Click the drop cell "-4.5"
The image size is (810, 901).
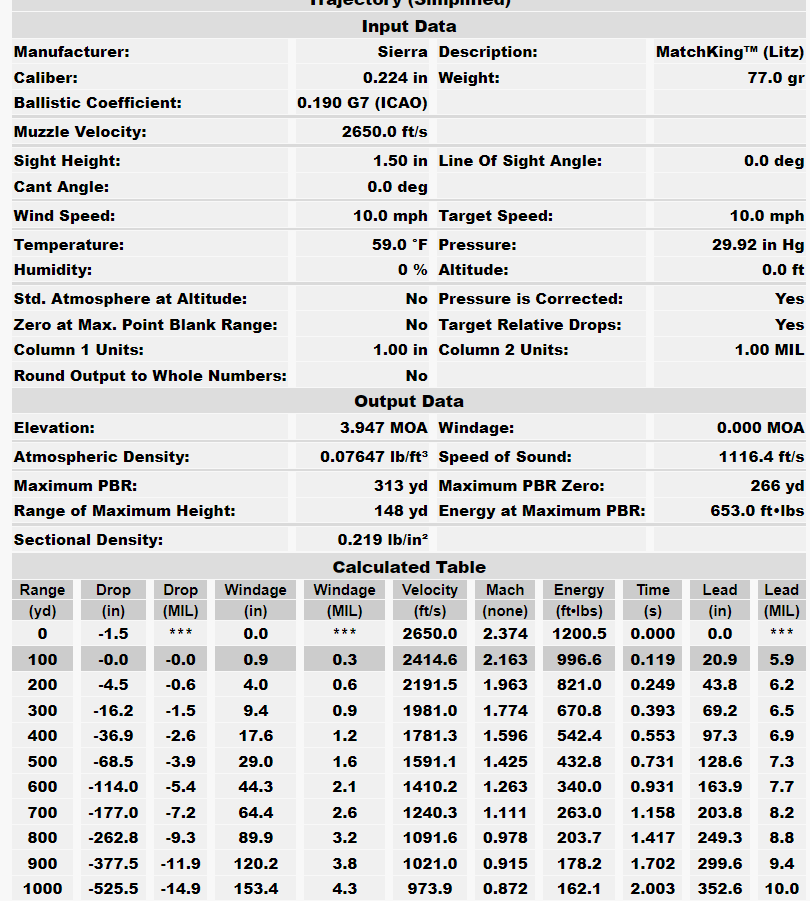pos(113,685)
